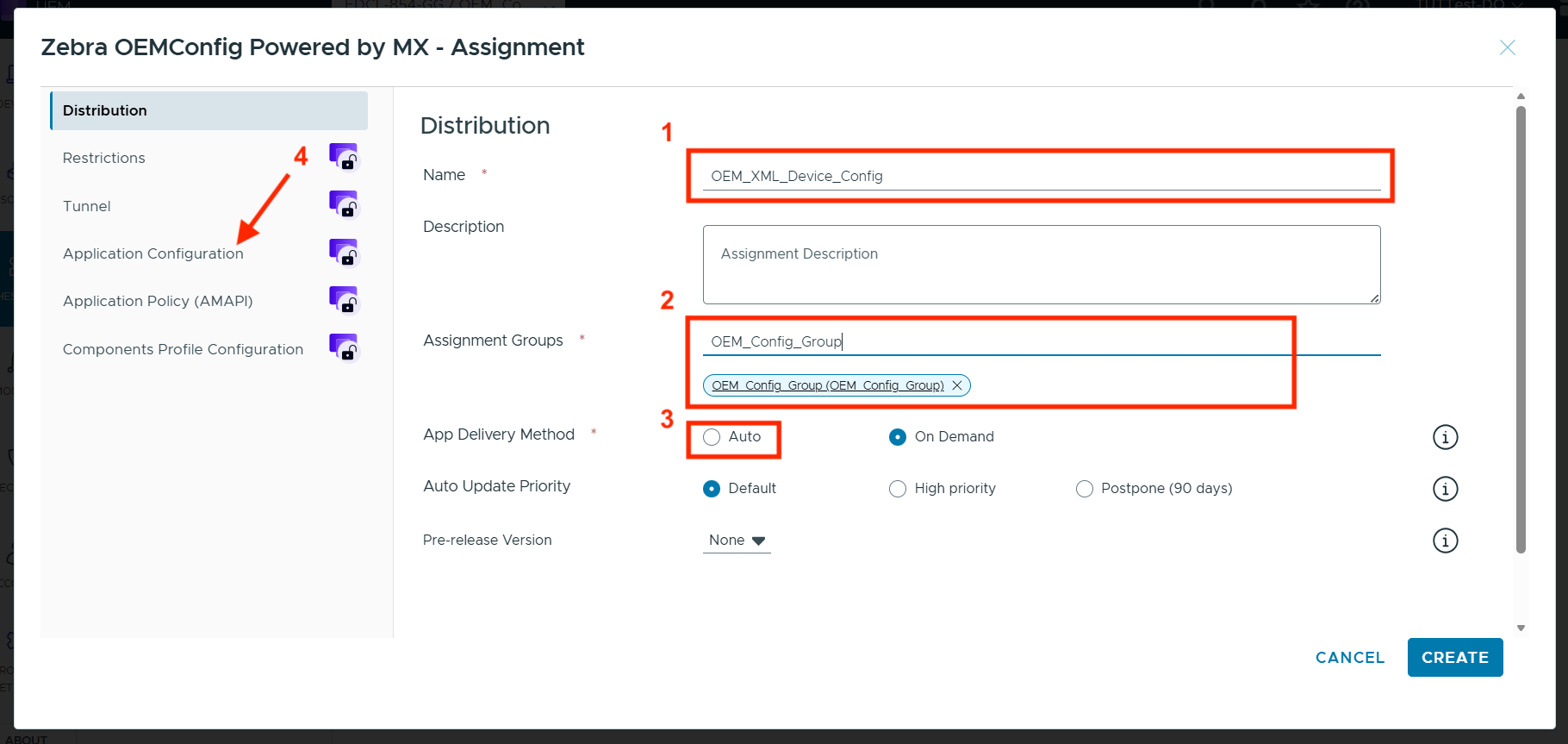Click the dialog's vertical scrollbar

(1521, 328)
